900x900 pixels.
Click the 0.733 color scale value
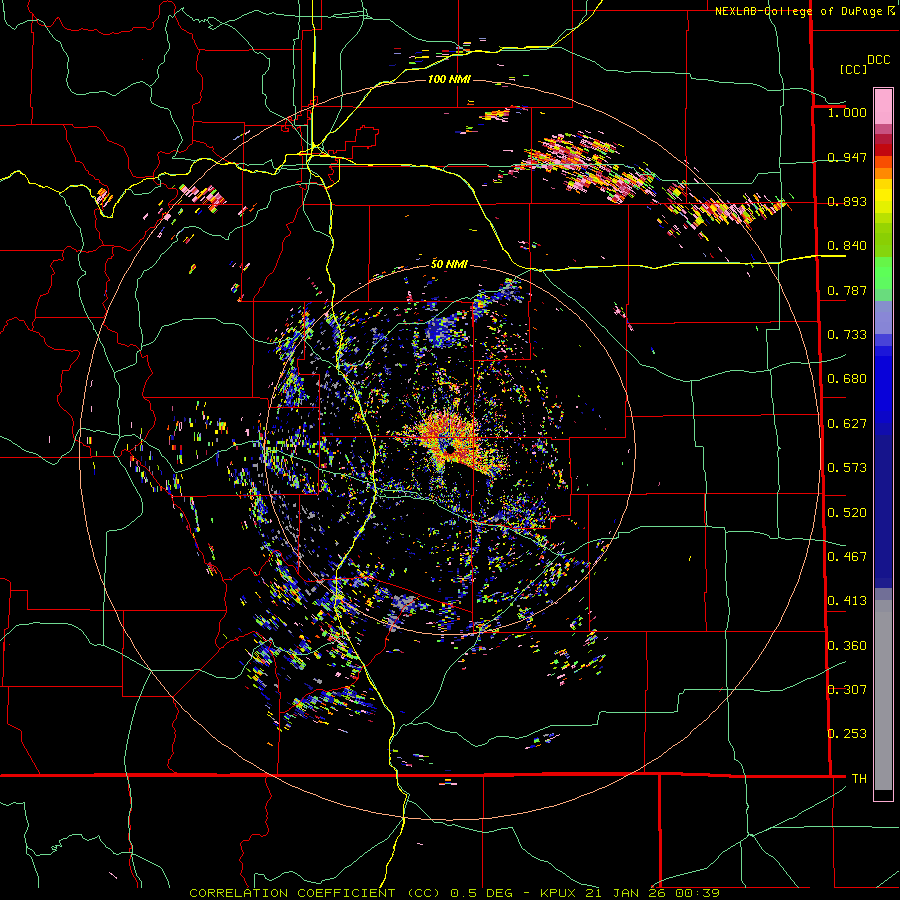847,335
